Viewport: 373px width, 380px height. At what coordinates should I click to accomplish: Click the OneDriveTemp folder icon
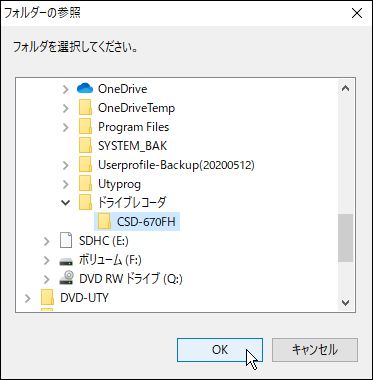(85, 108)
